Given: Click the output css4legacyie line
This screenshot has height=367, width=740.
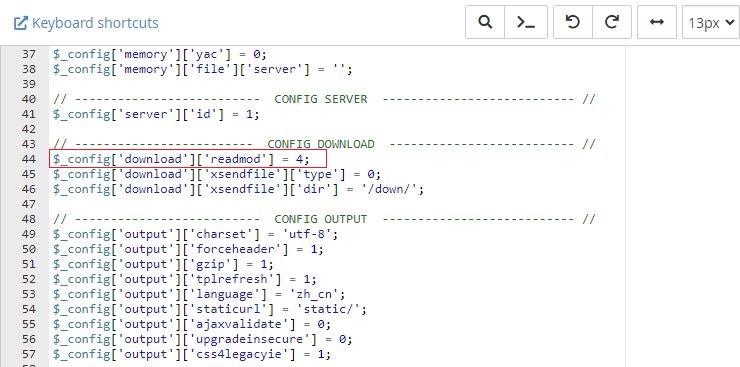Looking at the screenshot, I should coord(192,354).
